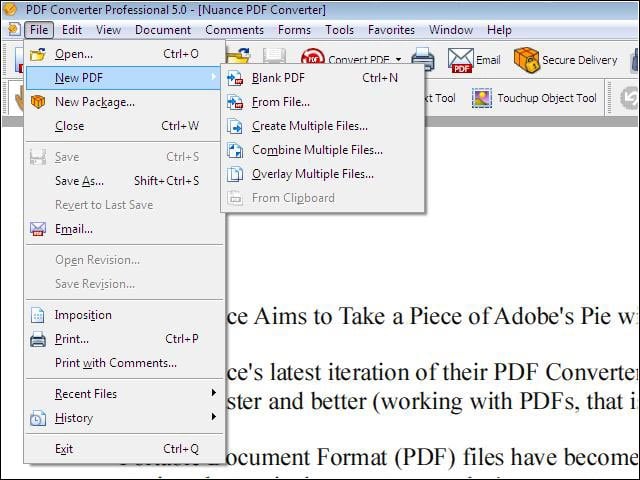Choose From File... in submenu
The image size is (640, 480).
point(322,102)
